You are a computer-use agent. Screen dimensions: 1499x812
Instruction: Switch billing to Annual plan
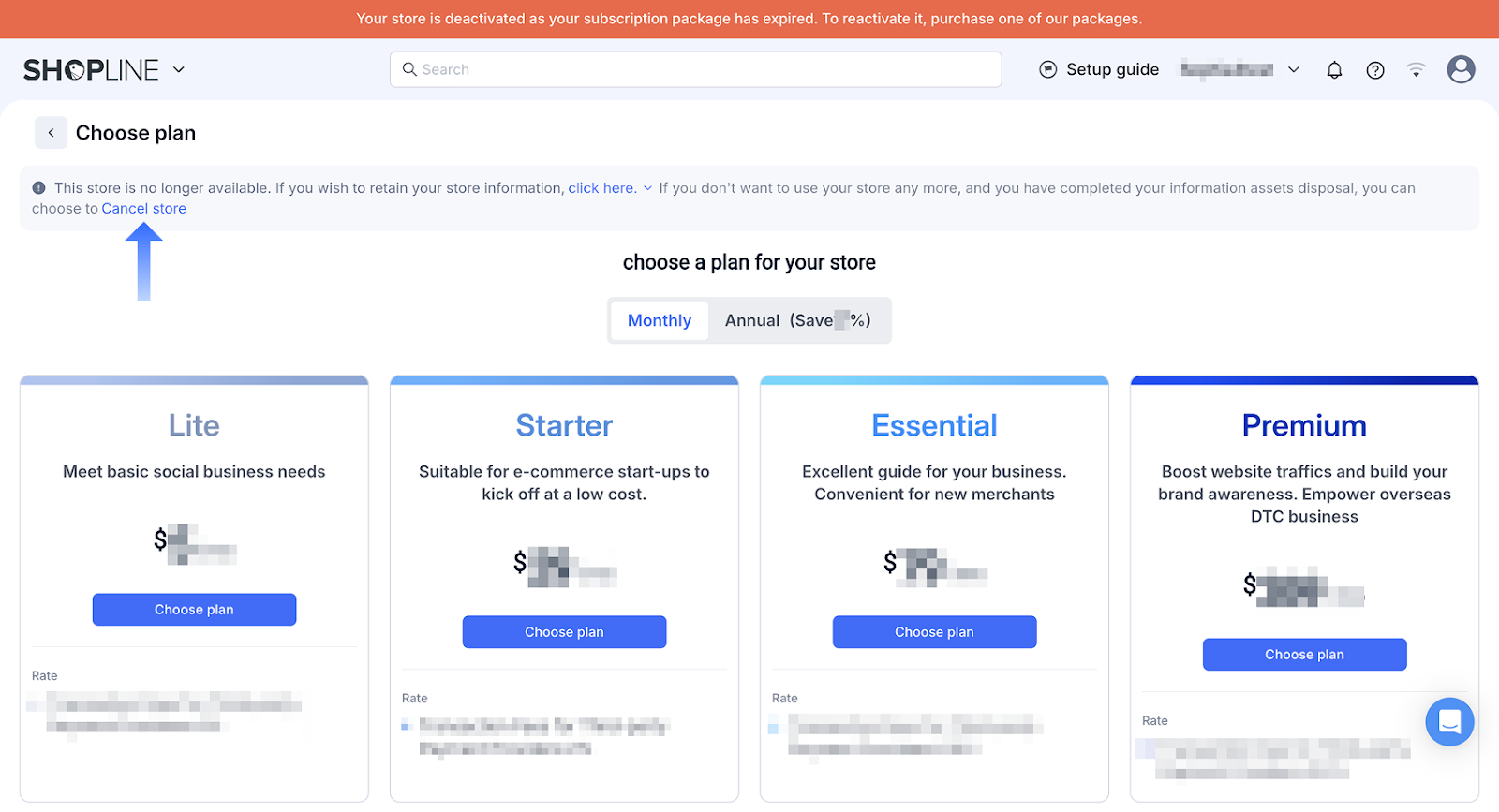(797, 321)
